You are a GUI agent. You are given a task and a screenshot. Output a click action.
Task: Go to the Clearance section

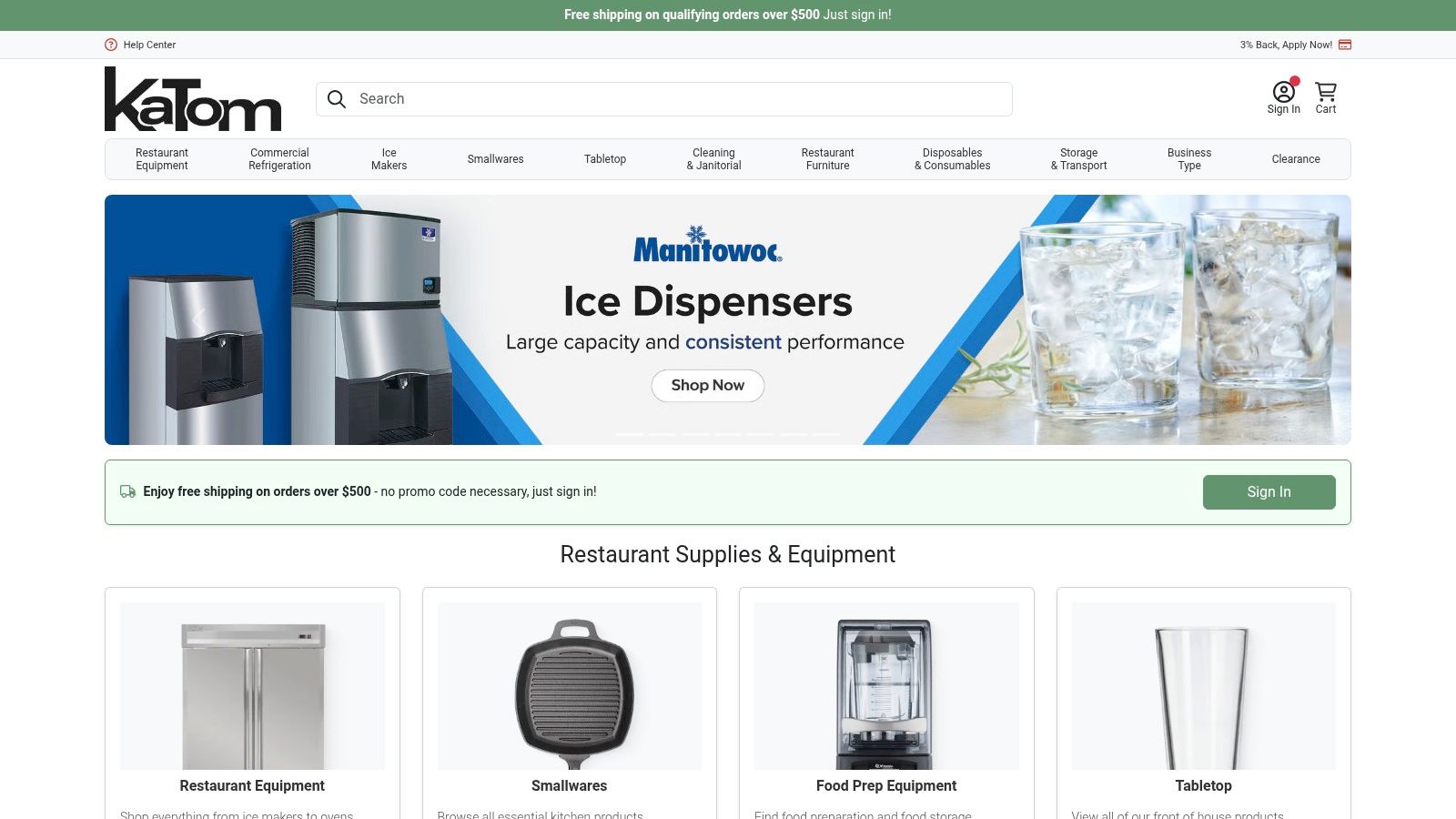(1296, 159)
